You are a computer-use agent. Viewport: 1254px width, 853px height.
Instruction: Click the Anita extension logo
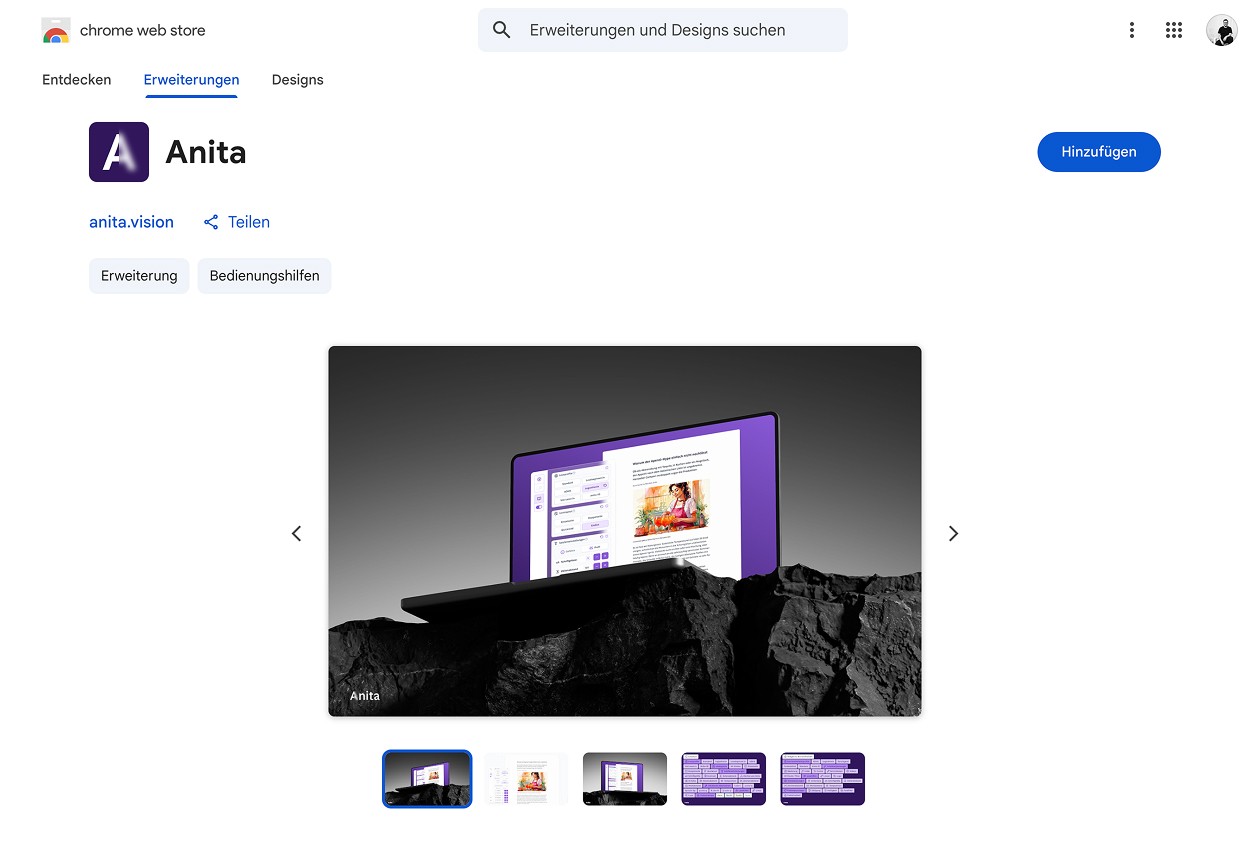point(119,152)
